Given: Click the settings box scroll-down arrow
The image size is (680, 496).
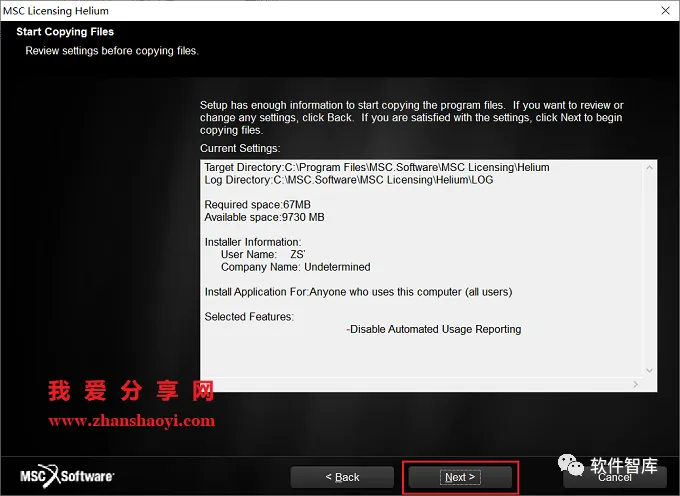Looking at the screenshot, I should (649, 370).
